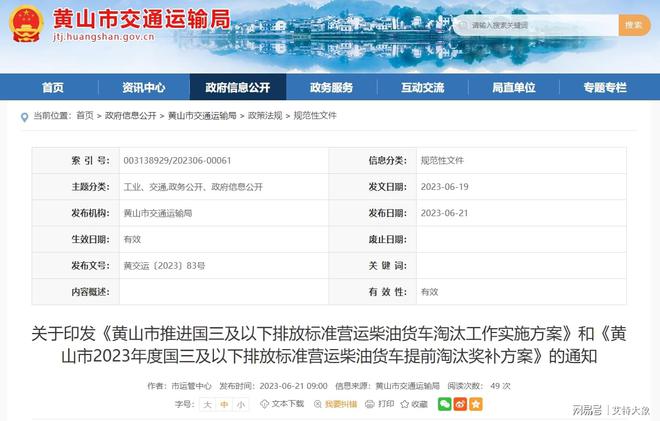Select the 主题分类 value cell text

[193, 187]
